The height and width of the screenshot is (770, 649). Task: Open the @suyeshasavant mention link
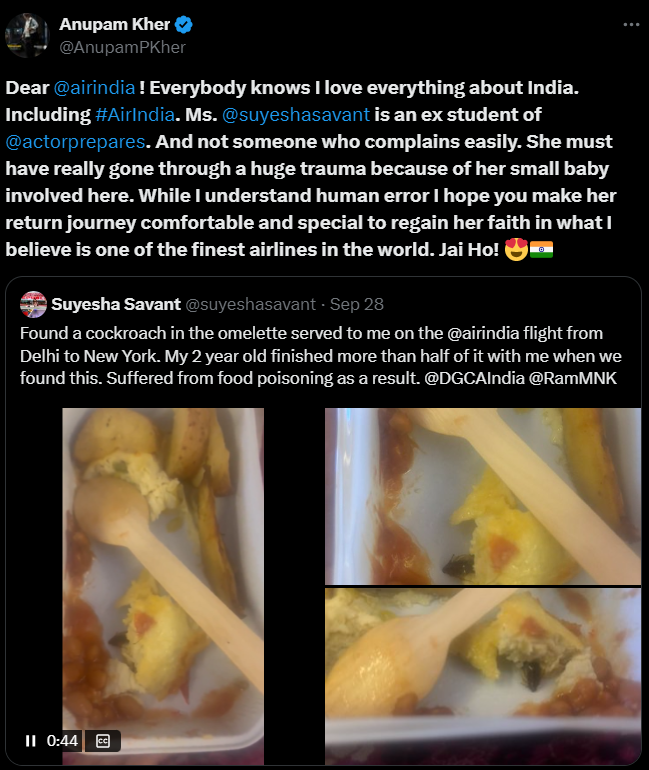click(296, 114)
